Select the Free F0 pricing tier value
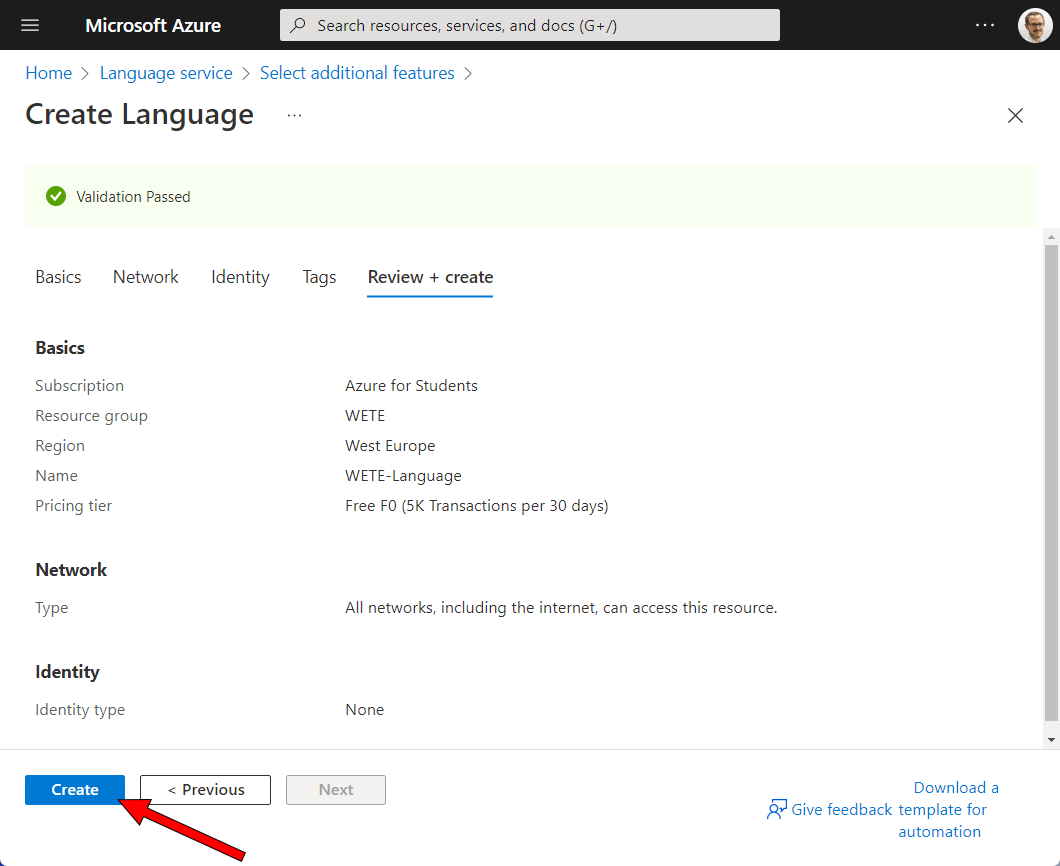 (477, 506)
